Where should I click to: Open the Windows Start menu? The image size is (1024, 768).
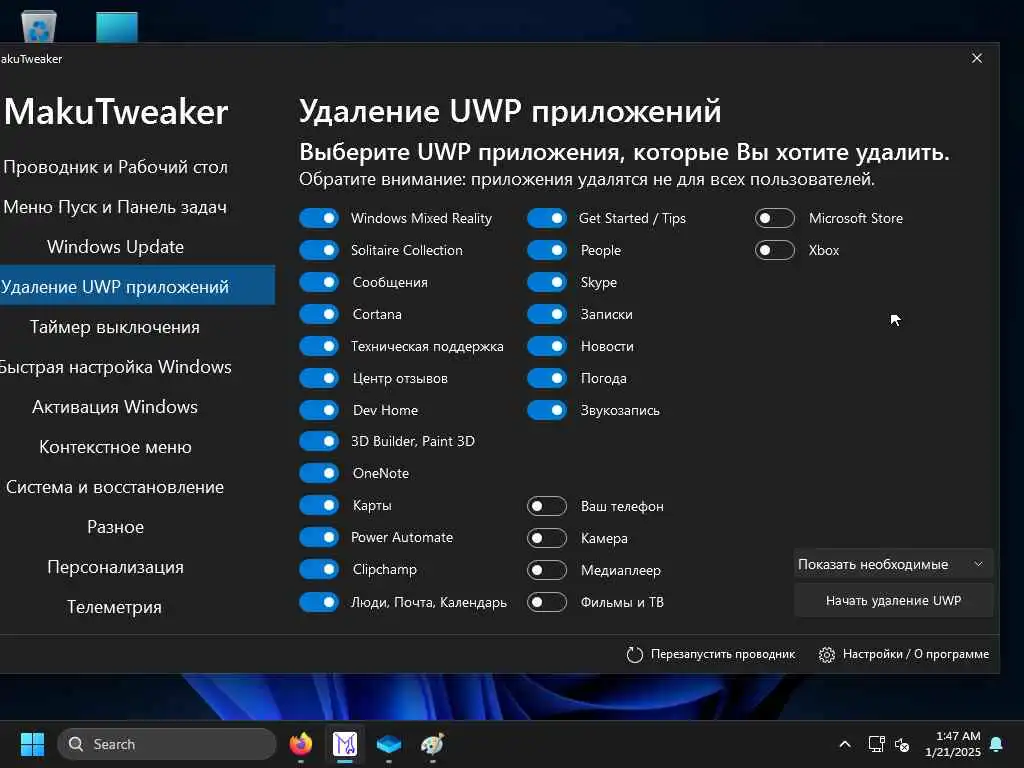[32, 744]
